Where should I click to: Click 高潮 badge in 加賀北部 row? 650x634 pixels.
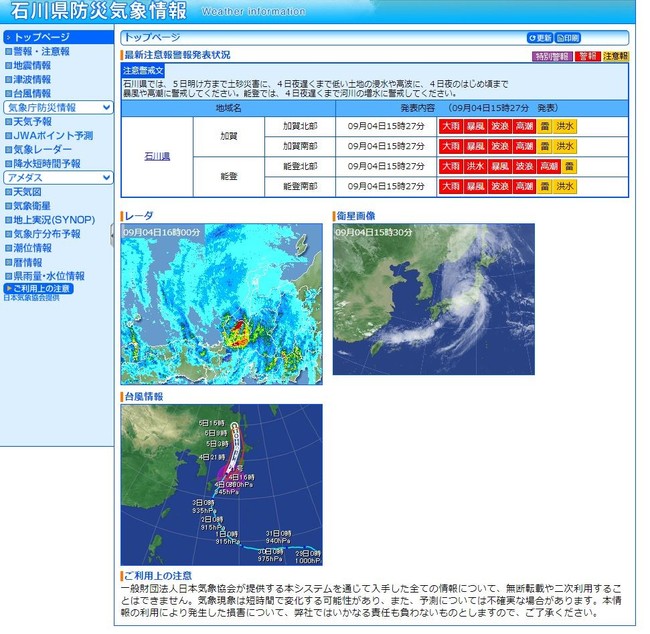tap(524, 126)
